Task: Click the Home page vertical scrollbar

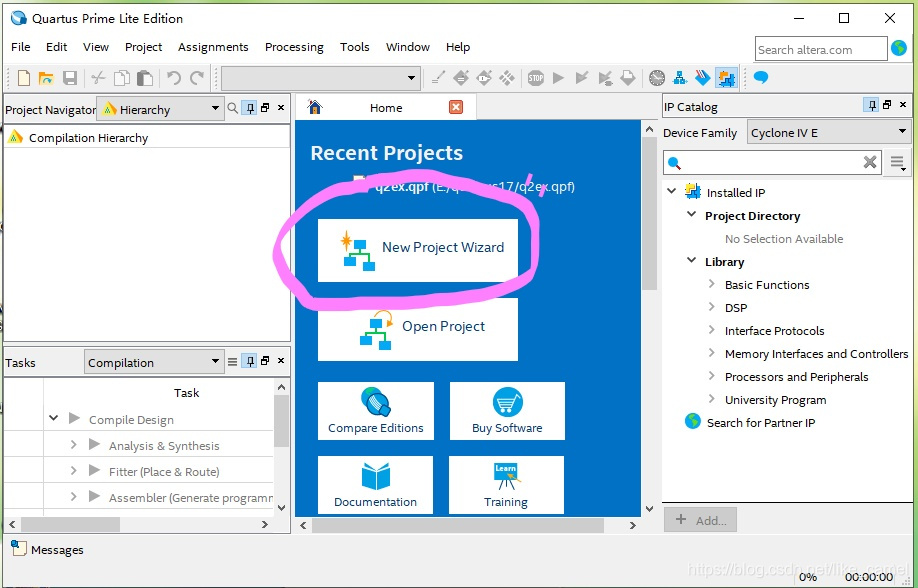Action: (649, 214)
